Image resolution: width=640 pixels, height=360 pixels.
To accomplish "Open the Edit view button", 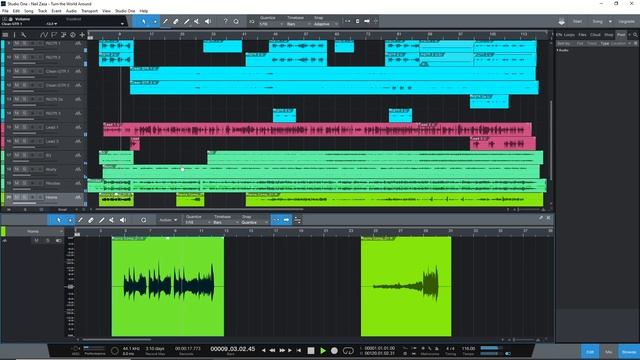I will (x=590, y=352).
